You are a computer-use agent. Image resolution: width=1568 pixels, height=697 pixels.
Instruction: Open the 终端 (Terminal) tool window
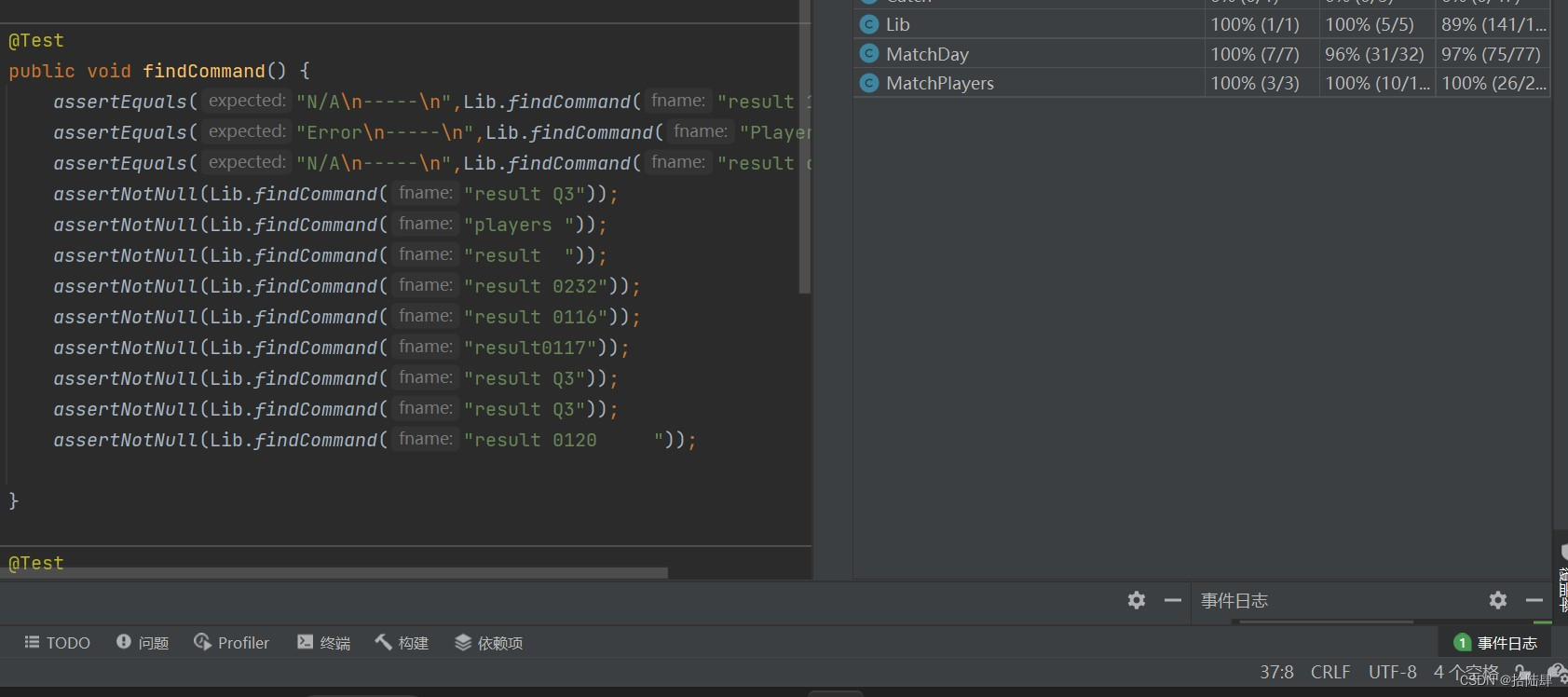323,643
